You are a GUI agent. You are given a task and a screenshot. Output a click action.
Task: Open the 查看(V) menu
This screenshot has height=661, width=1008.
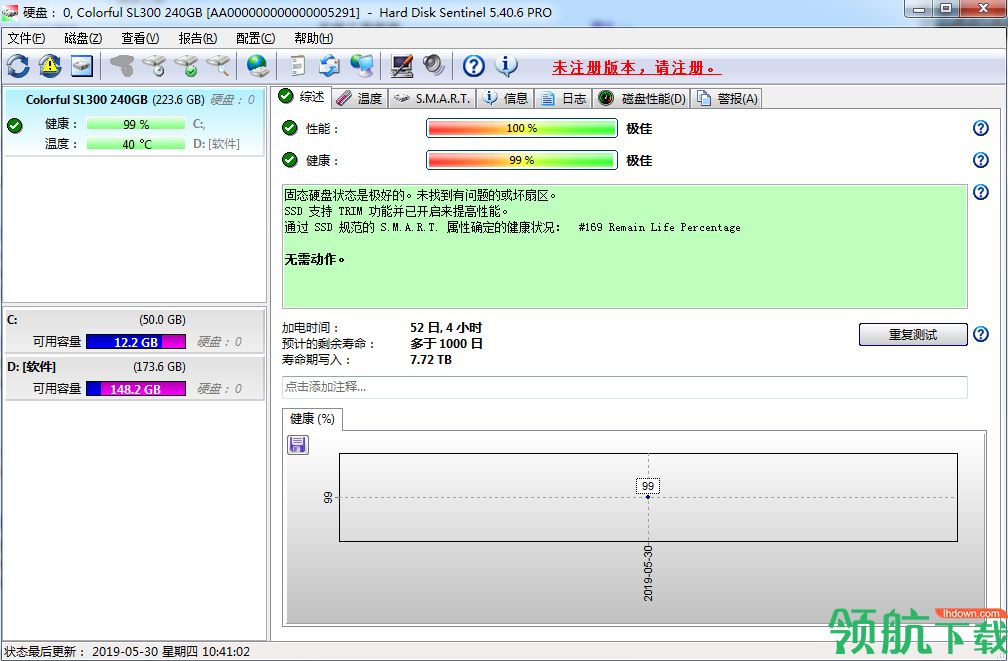(140, 38)
